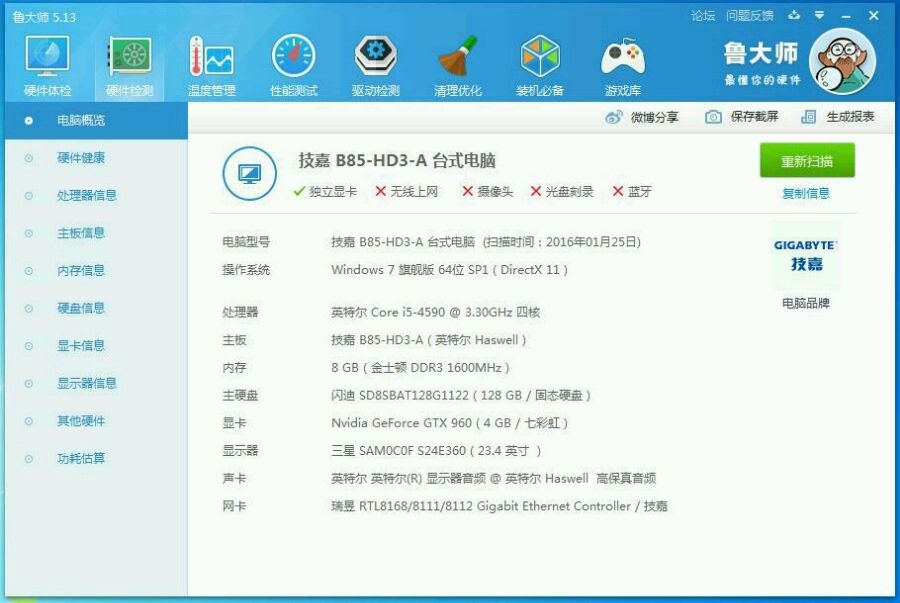Click the 无线上网 status indicator
This screenshot has height=603, width=900.
pos(406,192)
